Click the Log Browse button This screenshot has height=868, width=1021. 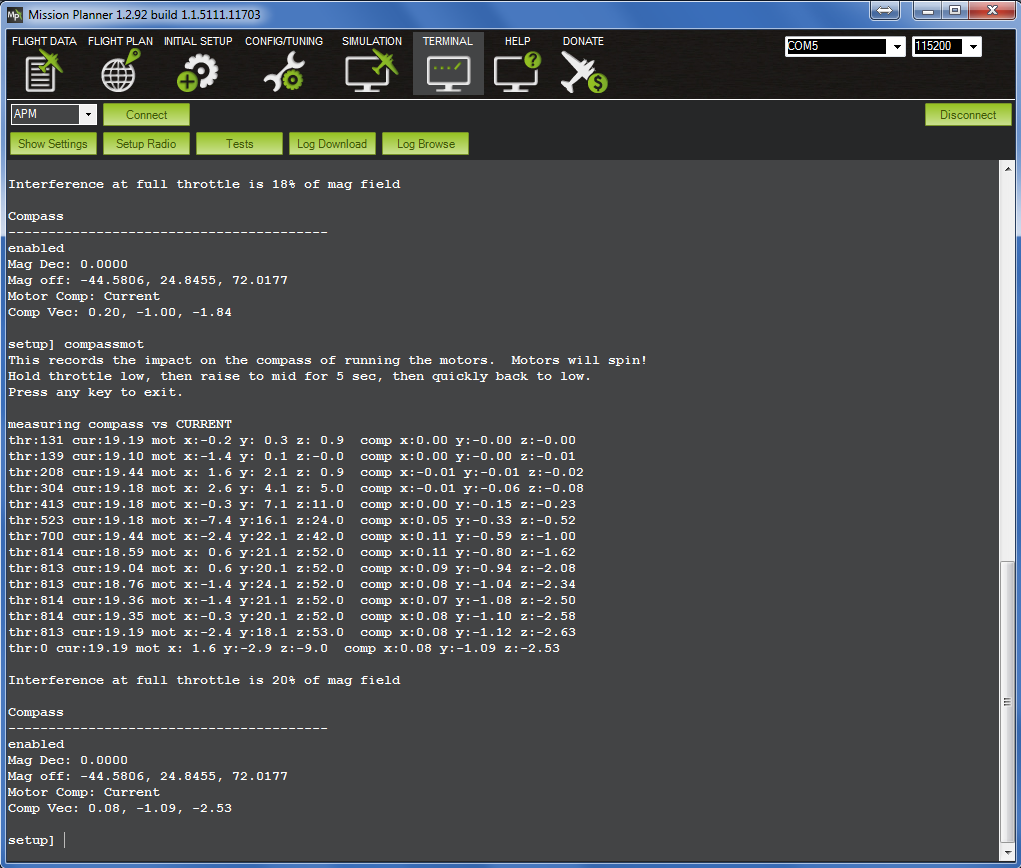pyautogui.click(x=426, y=144)
